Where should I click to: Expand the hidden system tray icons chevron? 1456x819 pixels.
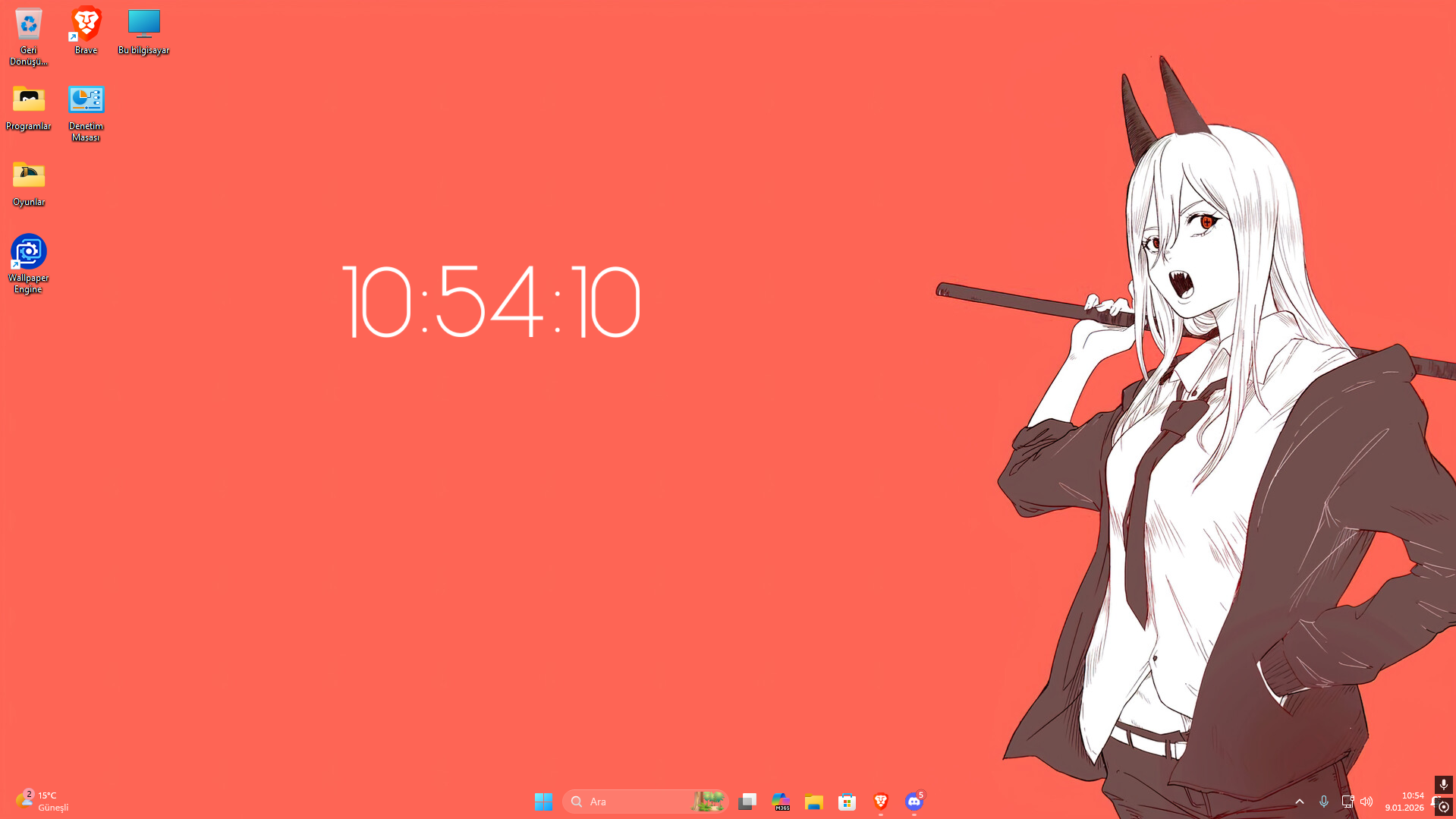click(x=1300, y=802)
